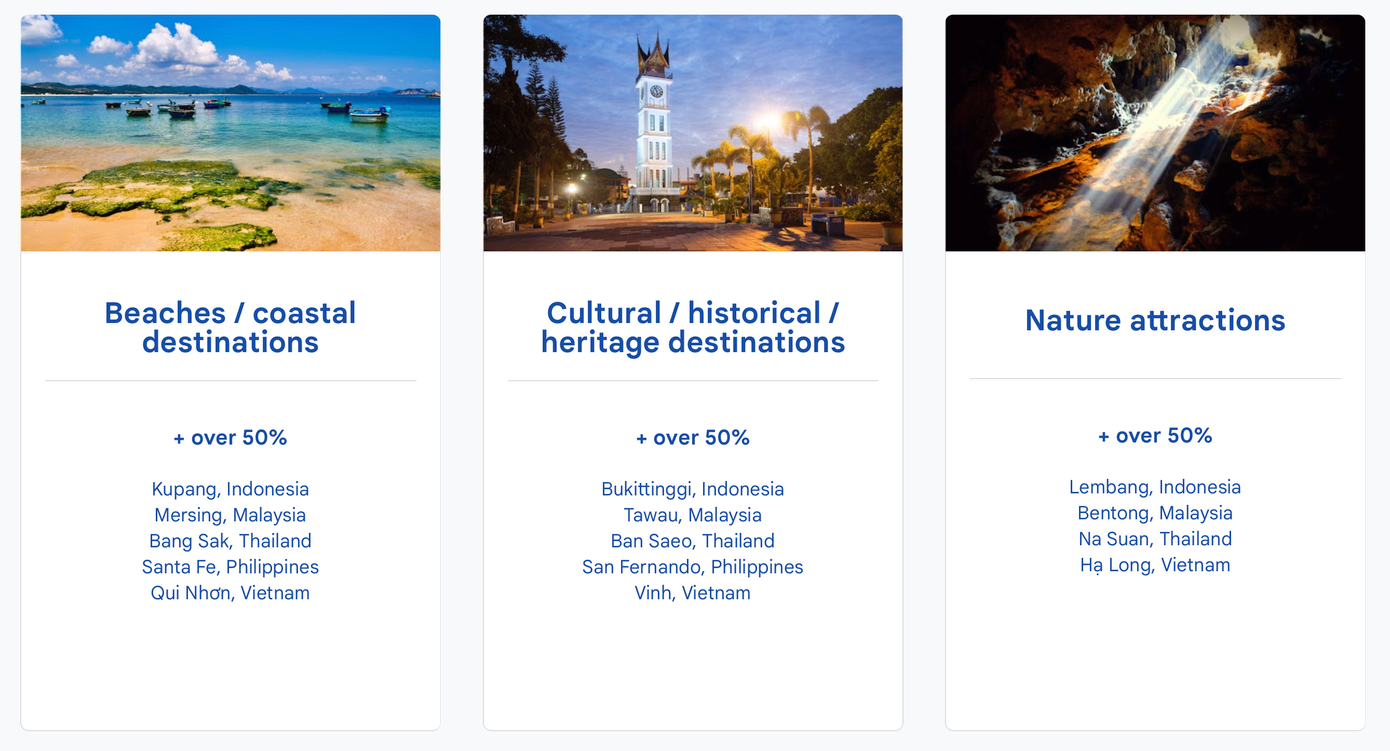Click Qui Nhơn, Vietnam
Screen dimensions: 1390x751
(x=230, y=593)
